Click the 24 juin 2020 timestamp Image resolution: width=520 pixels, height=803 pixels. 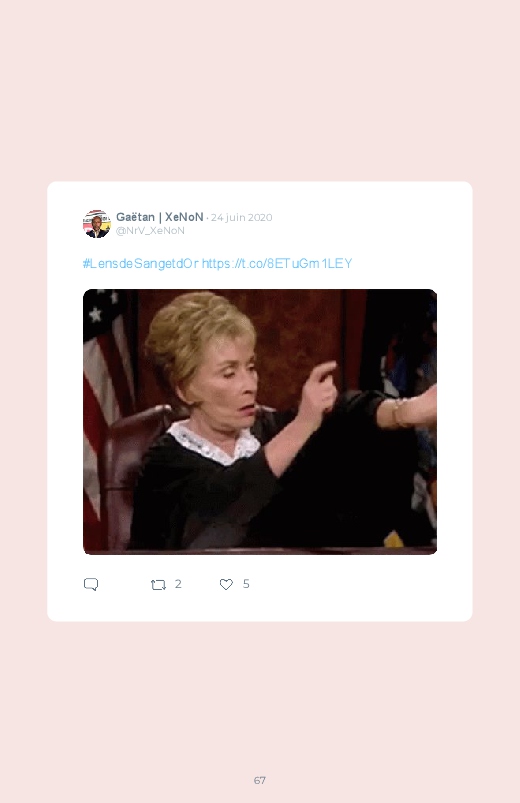(x=241, y=218)
